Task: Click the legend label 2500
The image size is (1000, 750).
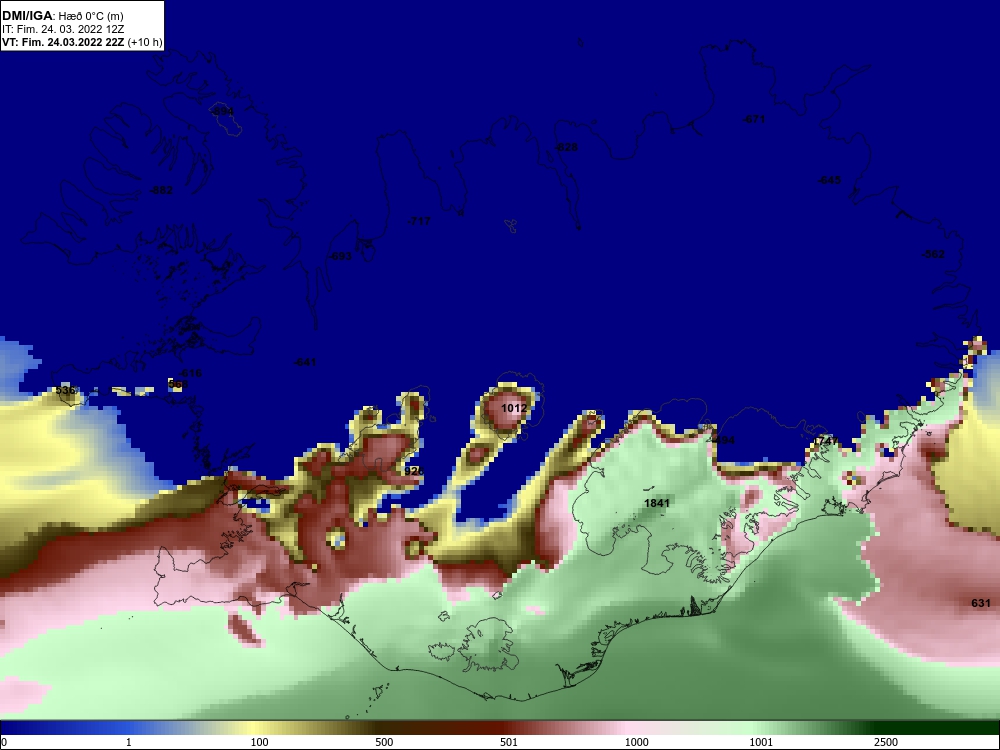Action: pos(886,742)
